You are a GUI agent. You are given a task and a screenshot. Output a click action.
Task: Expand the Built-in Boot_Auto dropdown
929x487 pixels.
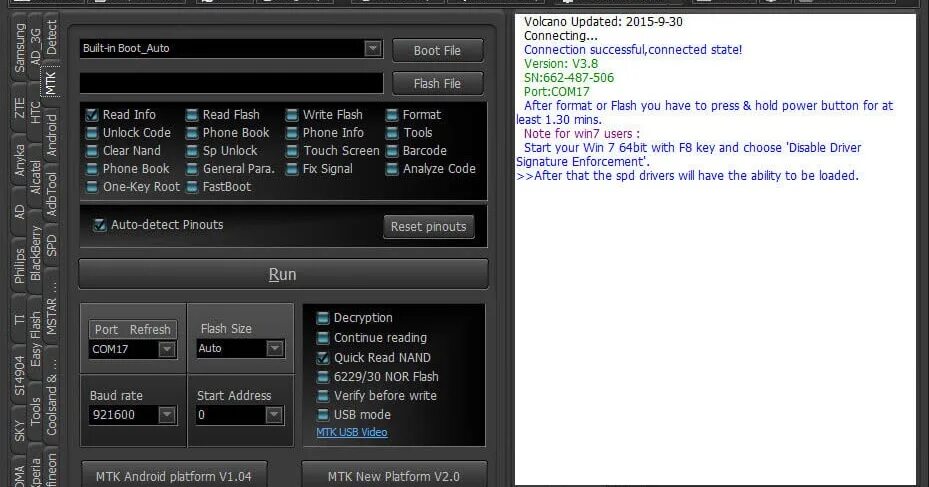pos(373,49)
